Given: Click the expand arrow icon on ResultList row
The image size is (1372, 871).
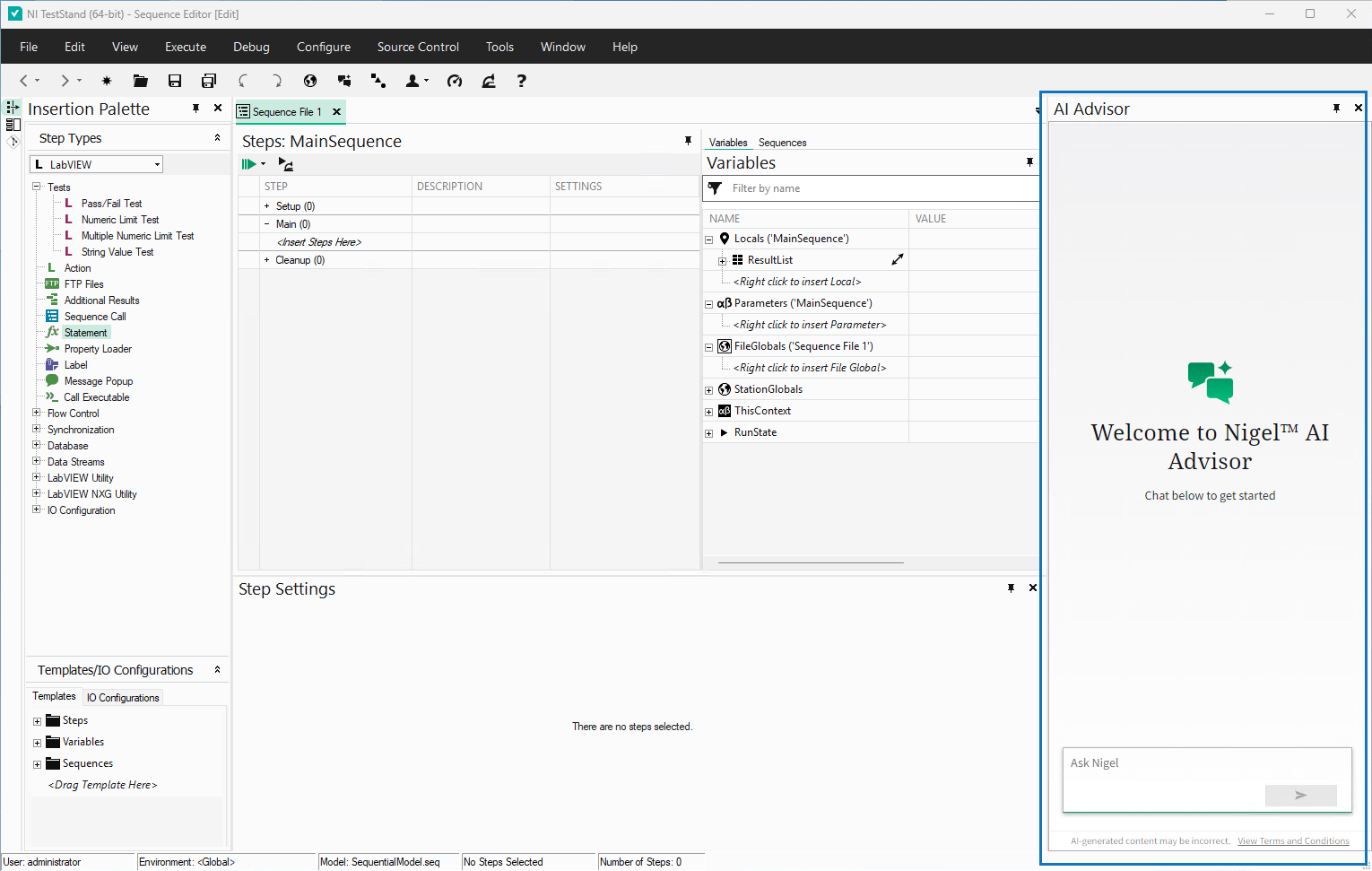Looking at the screenshot, I should (897, 259).
